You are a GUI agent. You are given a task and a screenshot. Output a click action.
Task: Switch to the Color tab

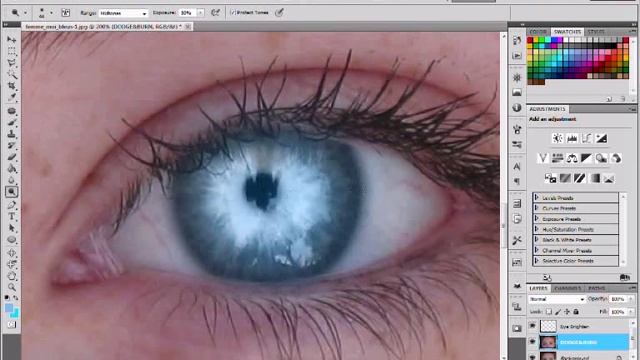click(x=538, y=31)
